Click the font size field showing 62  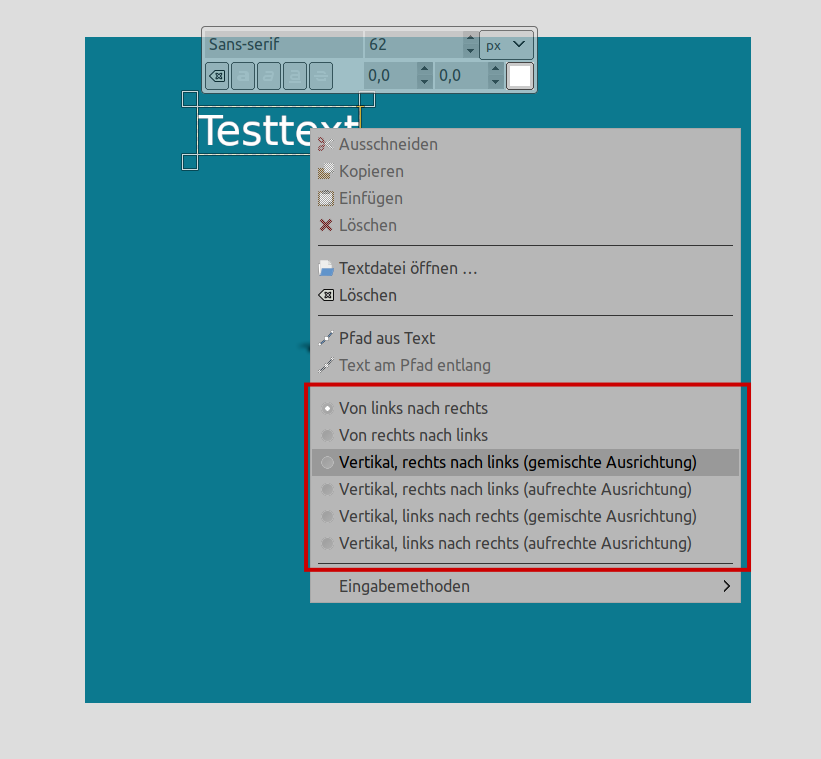(x=414, y=44)
